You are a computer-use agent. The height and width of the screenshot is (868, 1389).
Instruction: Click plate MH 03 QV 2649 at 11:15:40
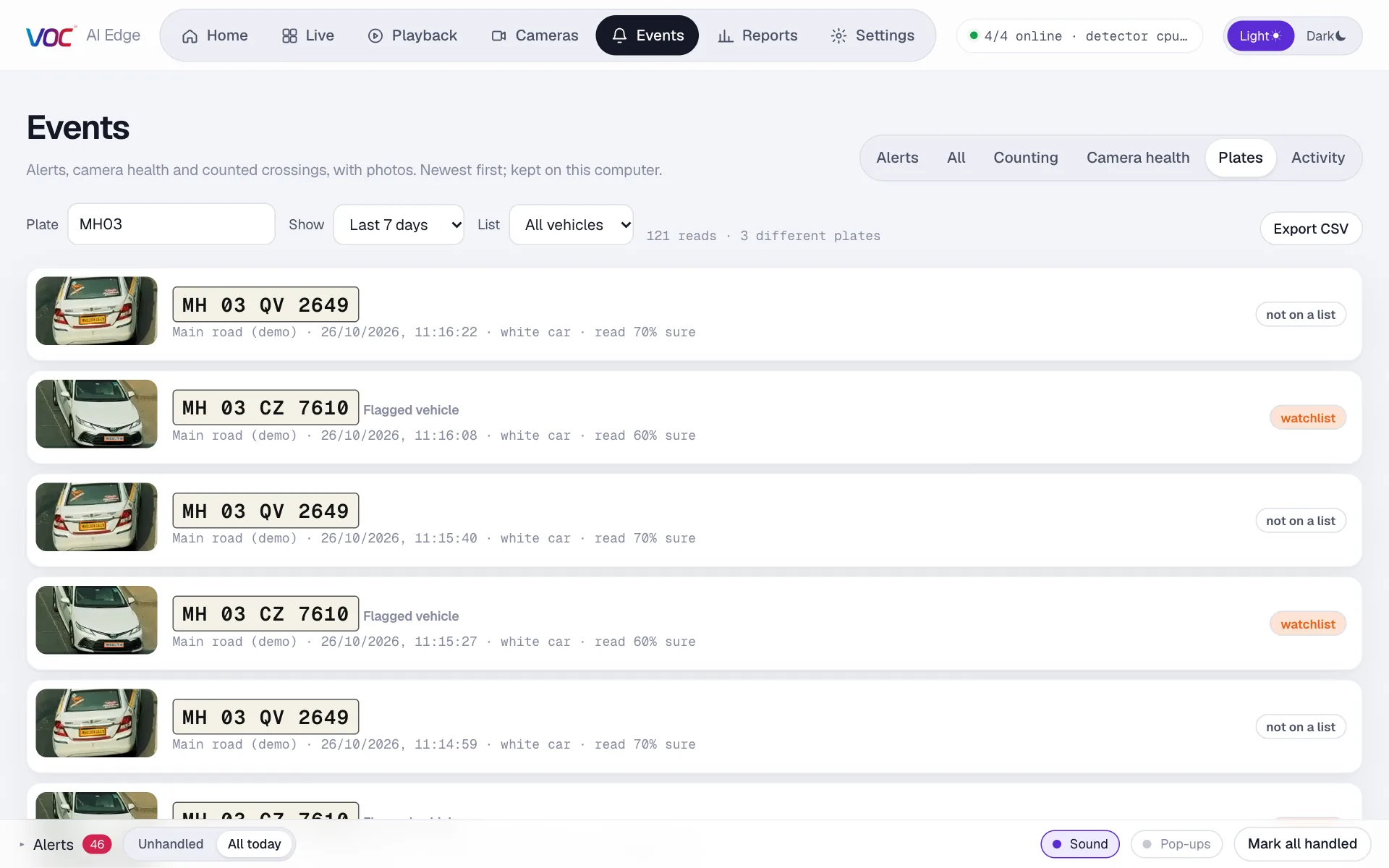click(x=266, y=511)
